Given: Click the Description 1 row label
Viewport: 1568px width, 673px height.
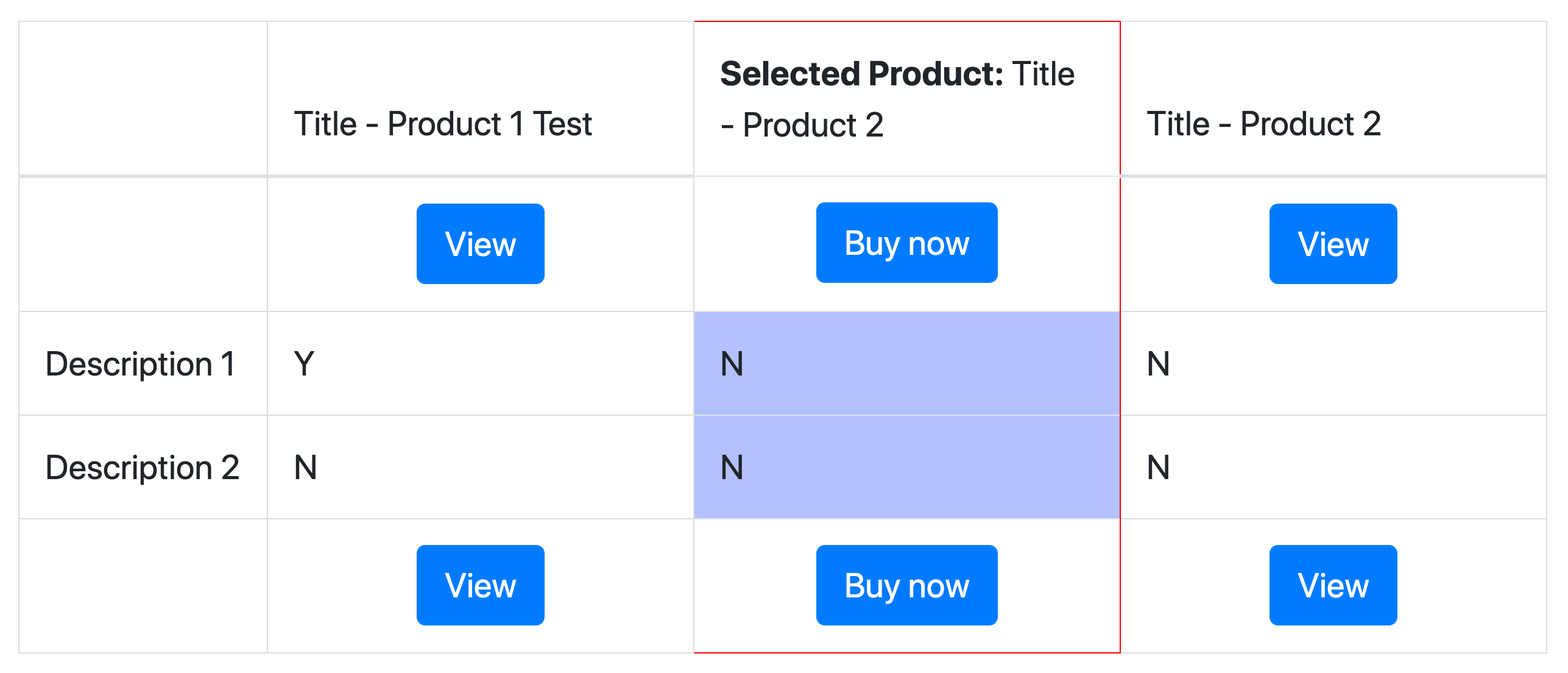Looking at the screenshot, I should 141,365.
